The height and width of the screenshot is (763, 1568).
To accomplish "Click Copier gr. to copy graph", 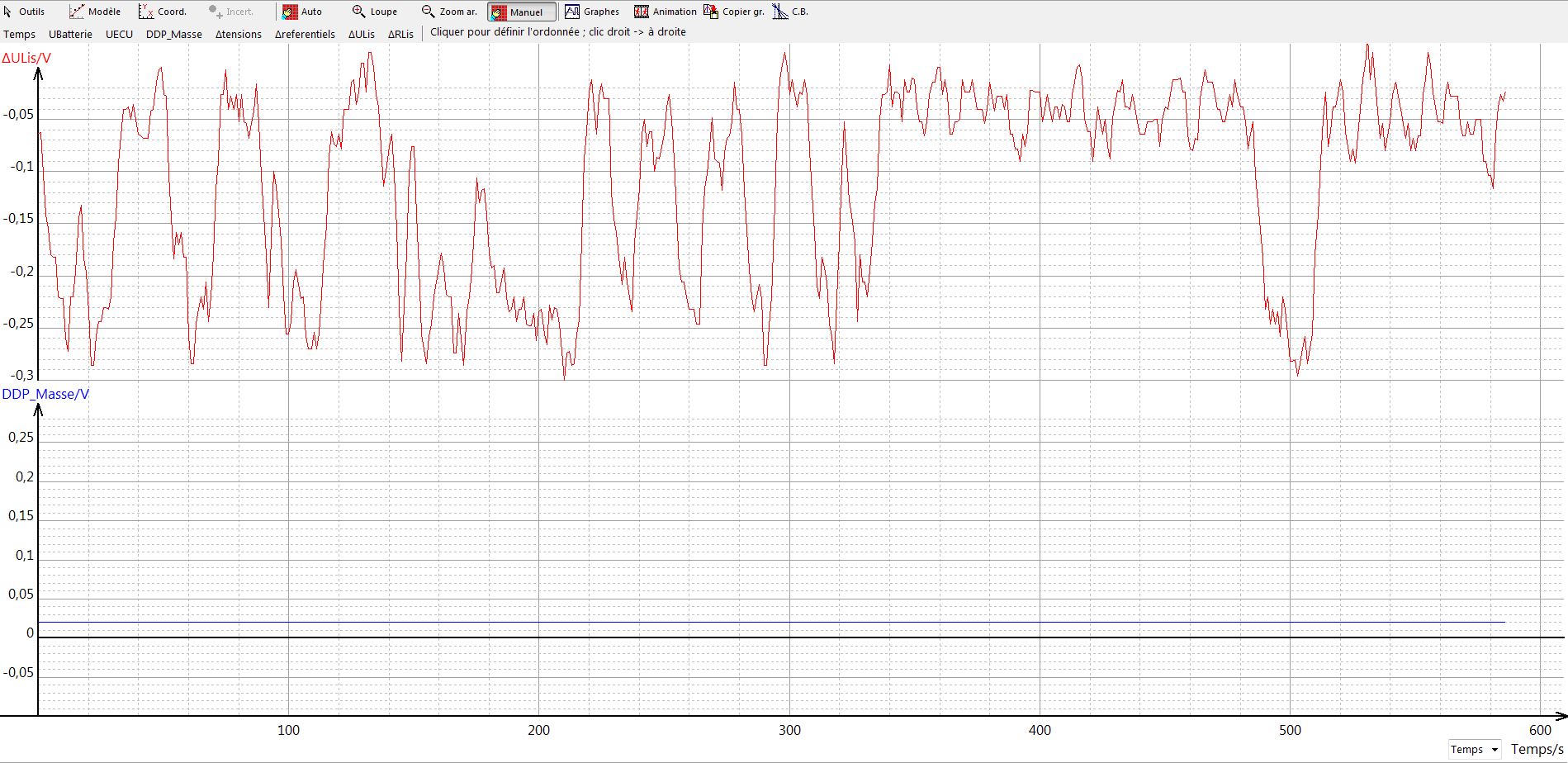I will [x=711, y=12].
